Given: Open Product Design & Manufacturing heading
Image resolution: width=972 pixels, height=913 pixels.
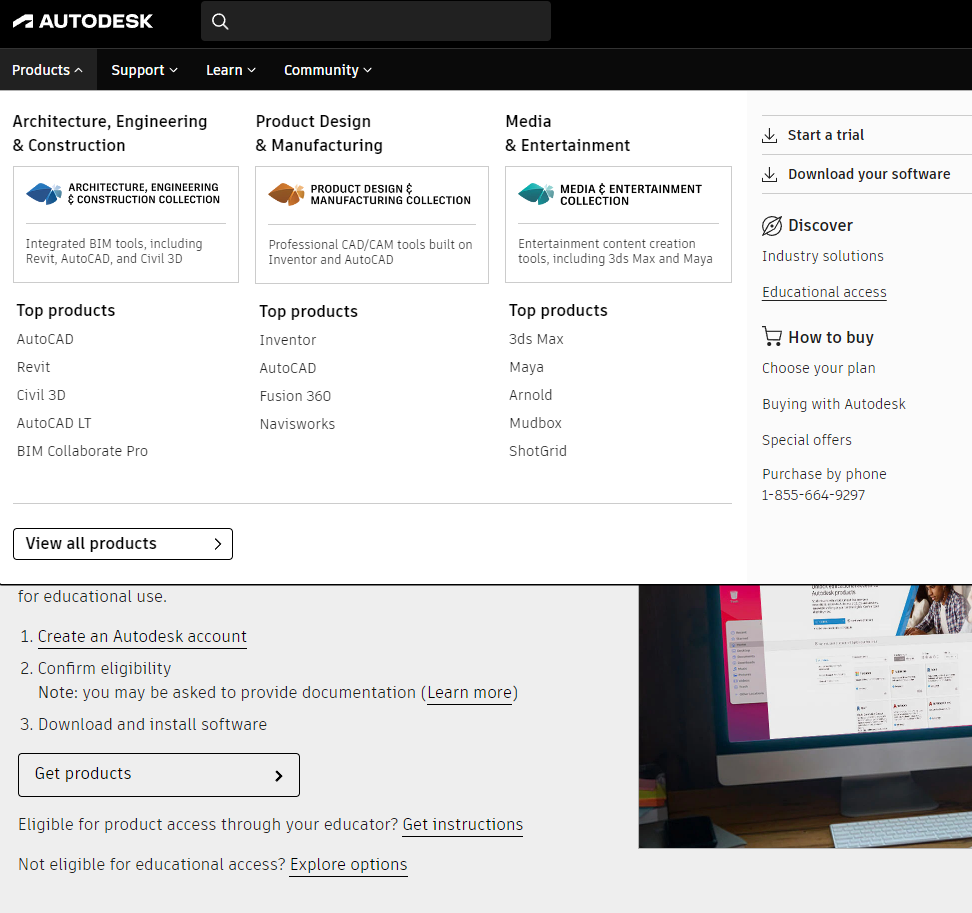Looking at the screenshot, I should (x=319, y=133).
